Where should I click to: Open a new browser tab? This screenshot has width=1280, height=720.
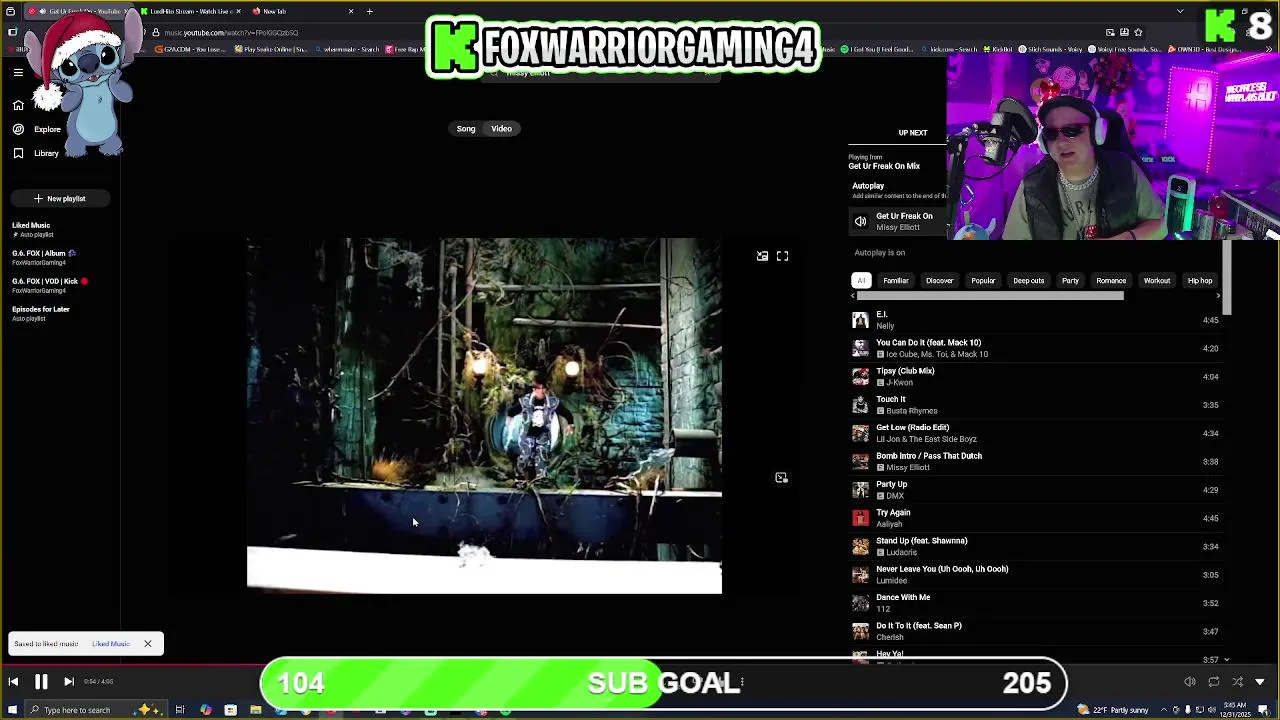point(369,11)
